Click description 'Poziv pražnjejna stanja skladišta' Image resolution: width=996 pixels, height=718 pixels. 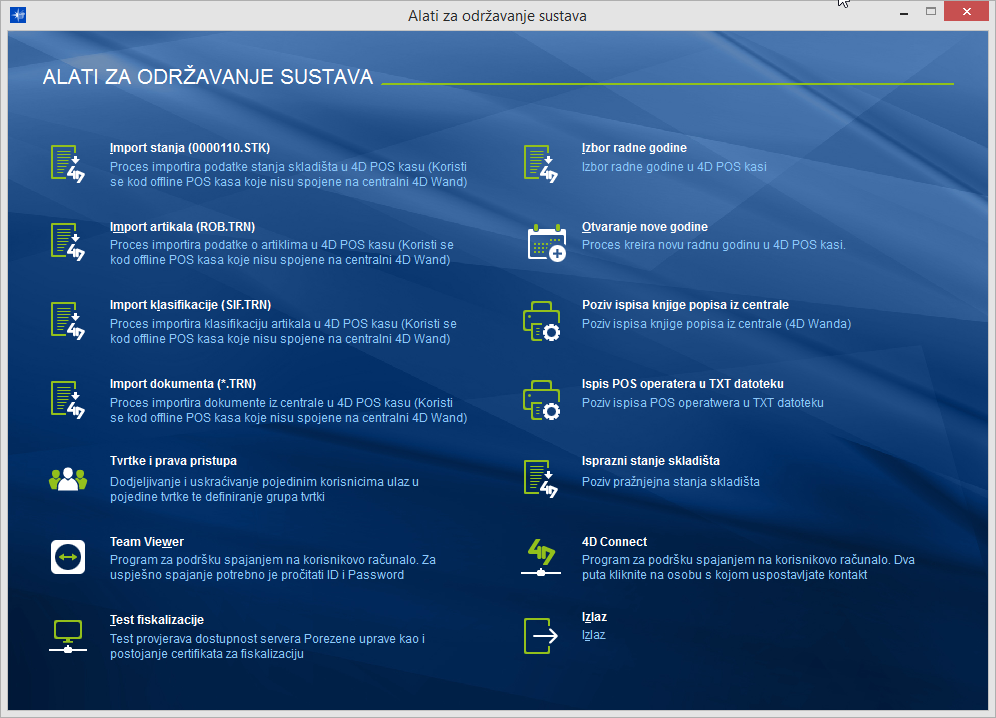(671, 482)
